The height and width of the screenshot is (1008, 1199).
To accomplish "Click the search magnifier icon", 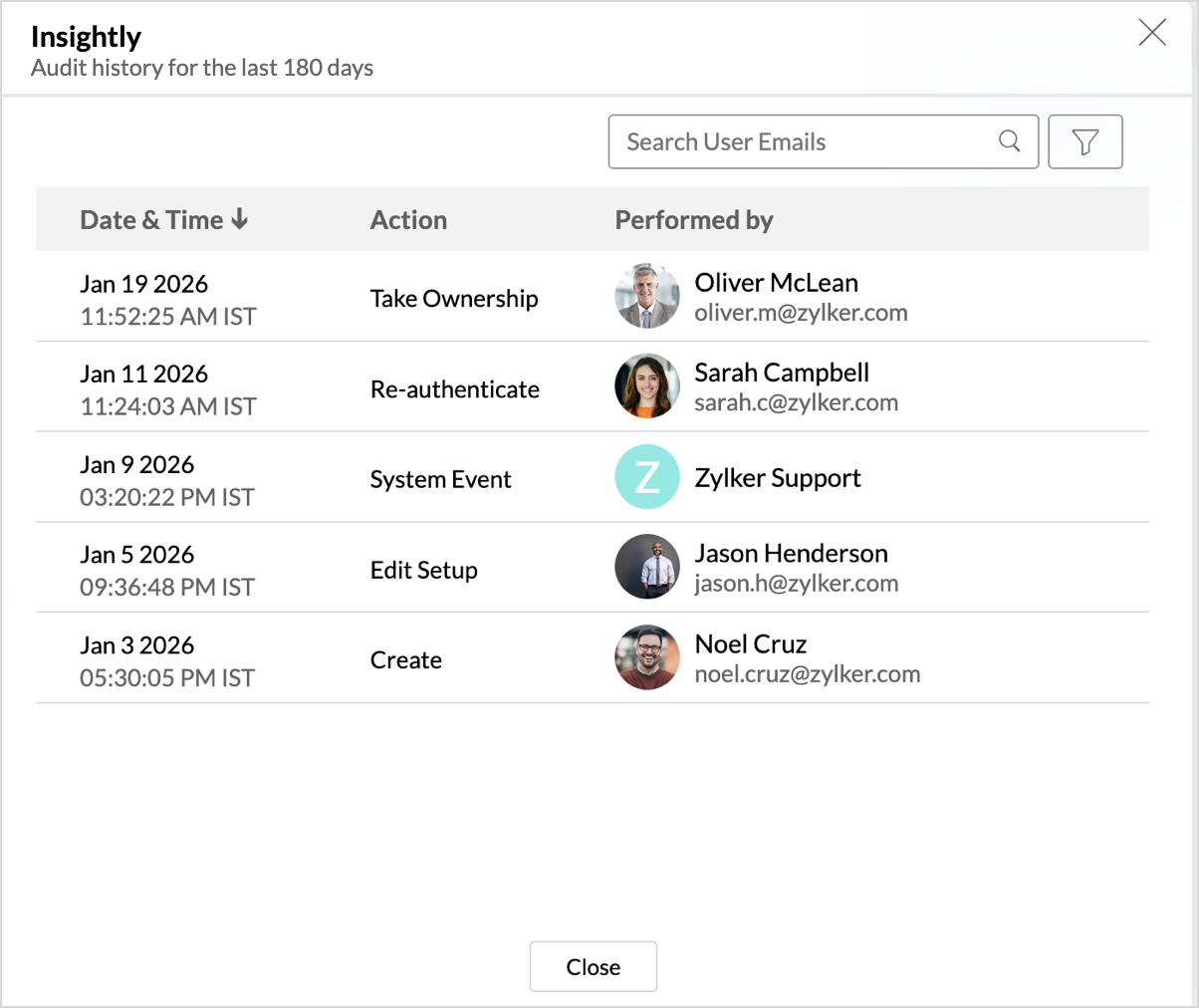I will point(1009,141).
